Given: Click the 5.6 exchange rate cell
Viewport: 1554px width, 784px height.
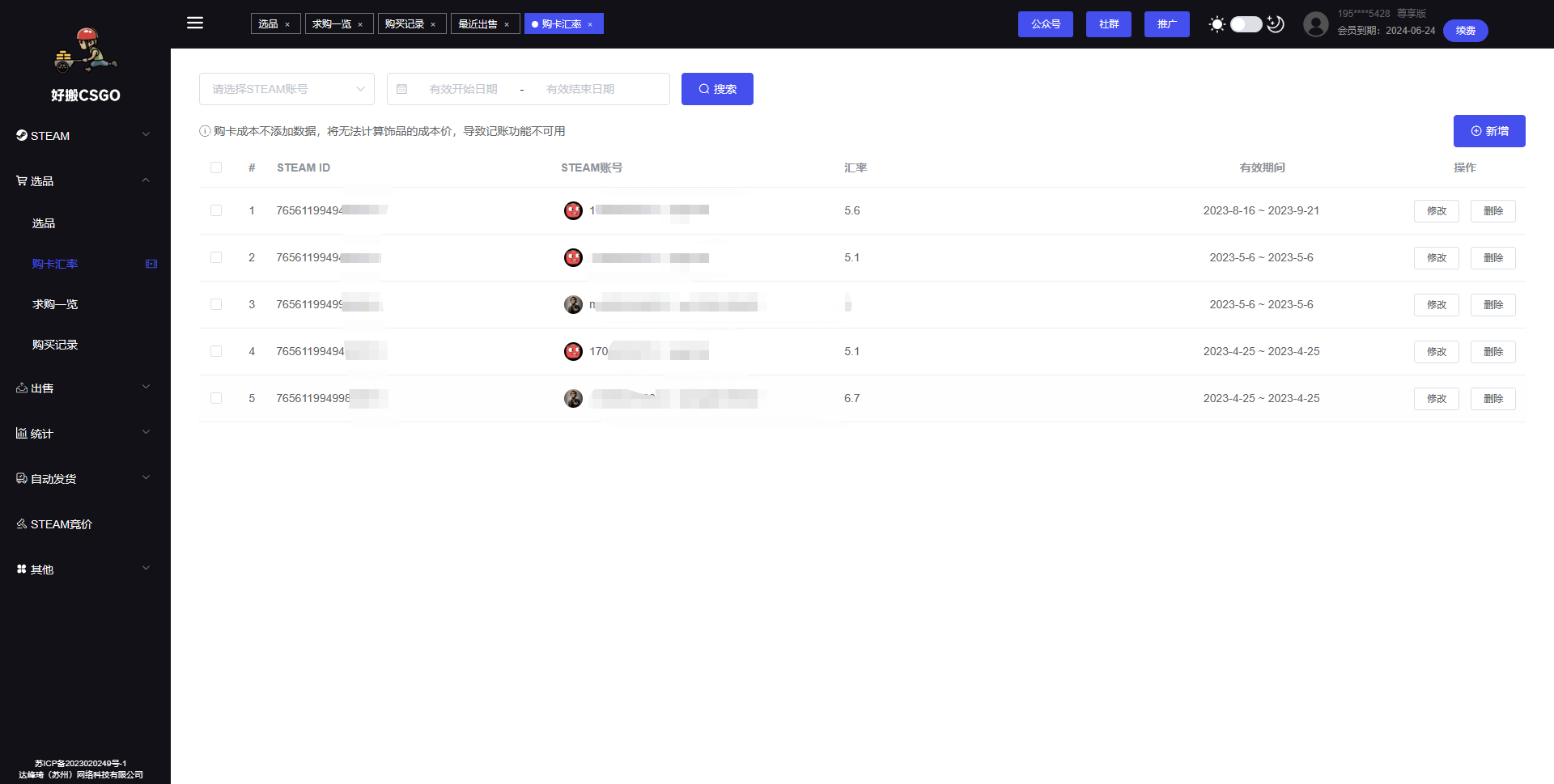Looking at the screenshot, I should click(852, 210).
